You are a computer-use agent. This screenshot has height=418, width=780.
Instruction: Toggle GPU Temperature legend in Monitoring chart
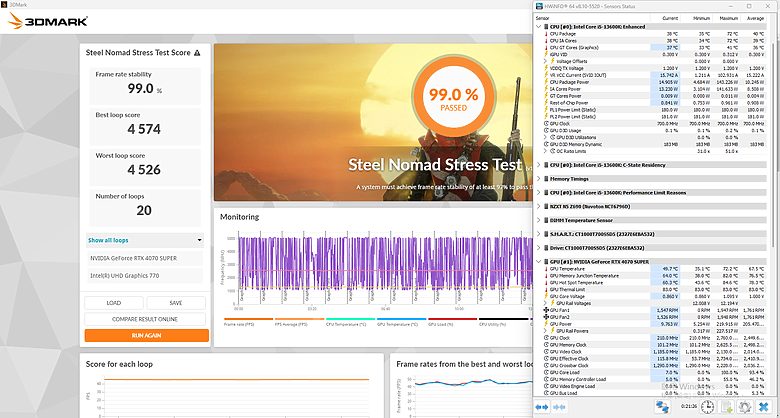click(x=401, y=322)
